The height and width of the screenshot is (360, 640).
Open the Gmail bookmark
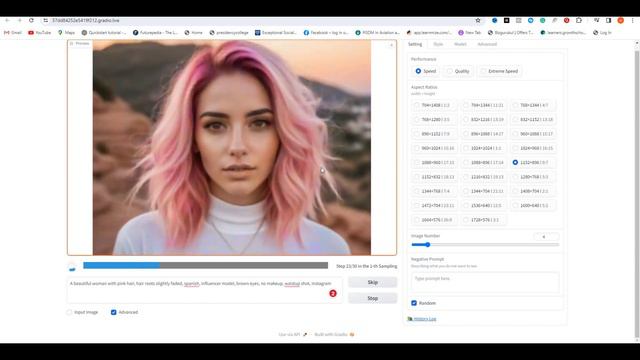tap(13, 33)
